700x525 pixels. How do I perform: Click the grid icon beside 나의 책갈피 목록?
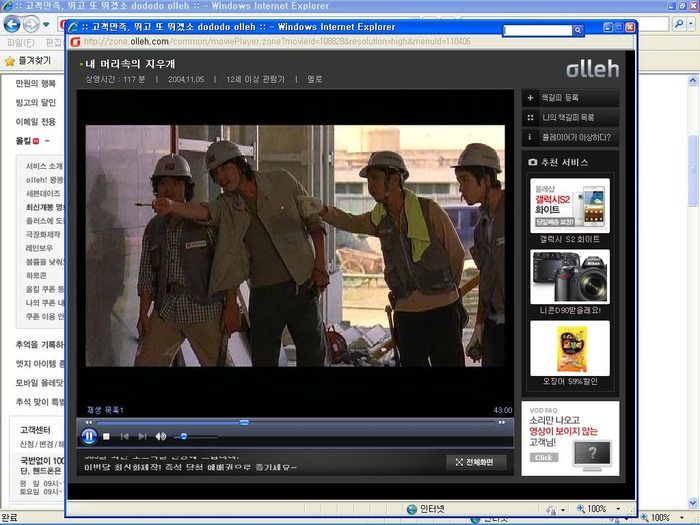click(x=530, y=117)
